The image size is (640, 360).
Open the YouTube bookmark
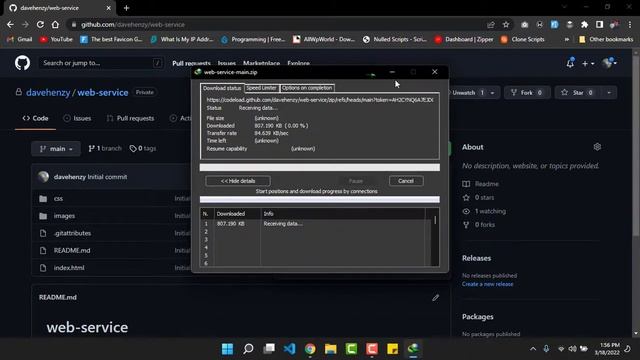56,40
